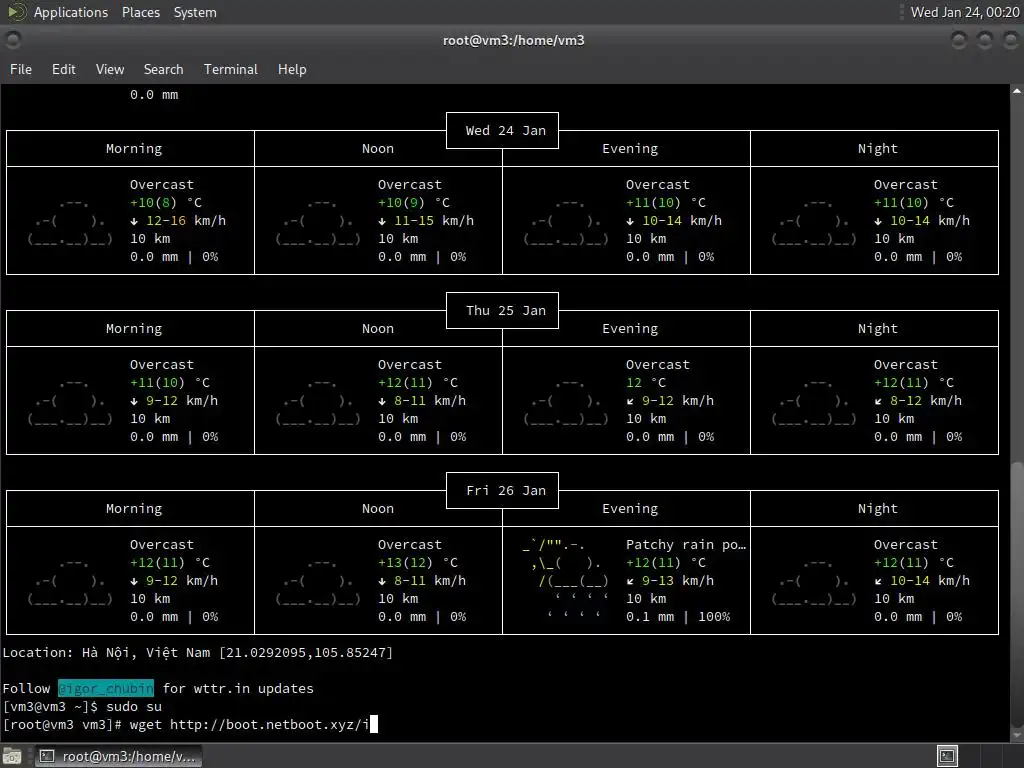Select the root@vm3:/home/v... taskbar button
Image resolution: width=1024 pixels, height=768 pixels.
[x=118, y=756]
